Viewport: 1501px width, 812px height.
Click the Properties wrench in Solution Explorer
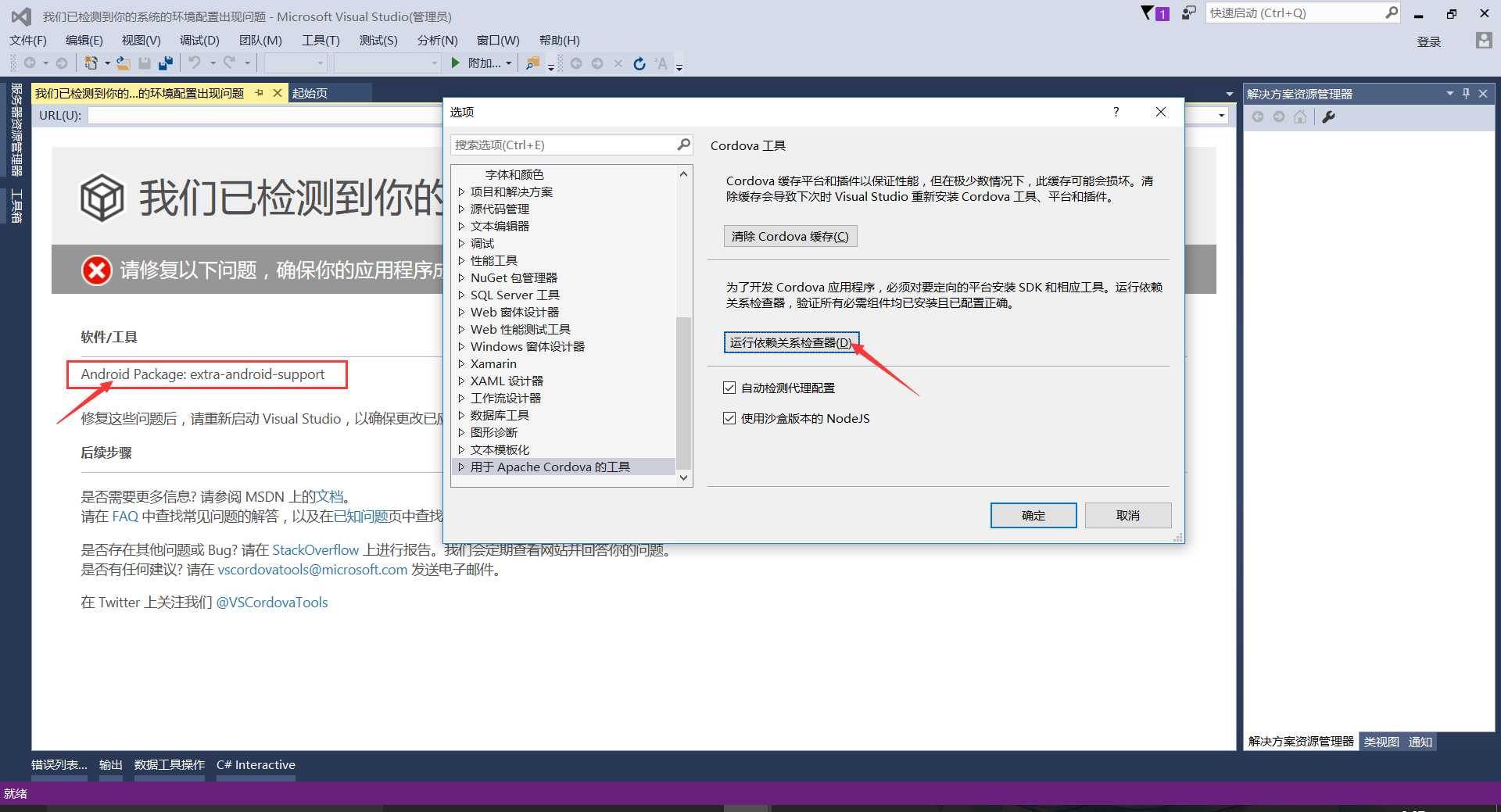tap(1328, 116)
